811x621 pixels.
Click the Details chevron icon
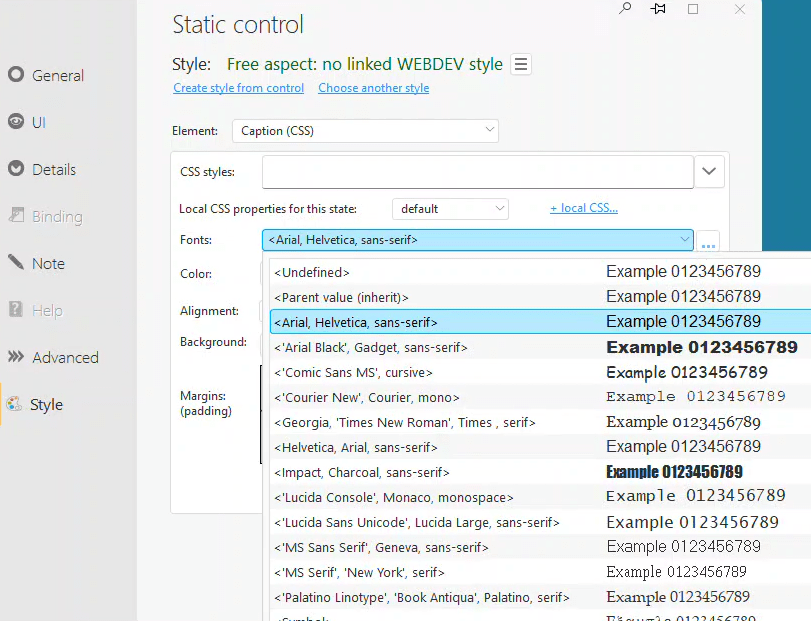pos(15,169)
